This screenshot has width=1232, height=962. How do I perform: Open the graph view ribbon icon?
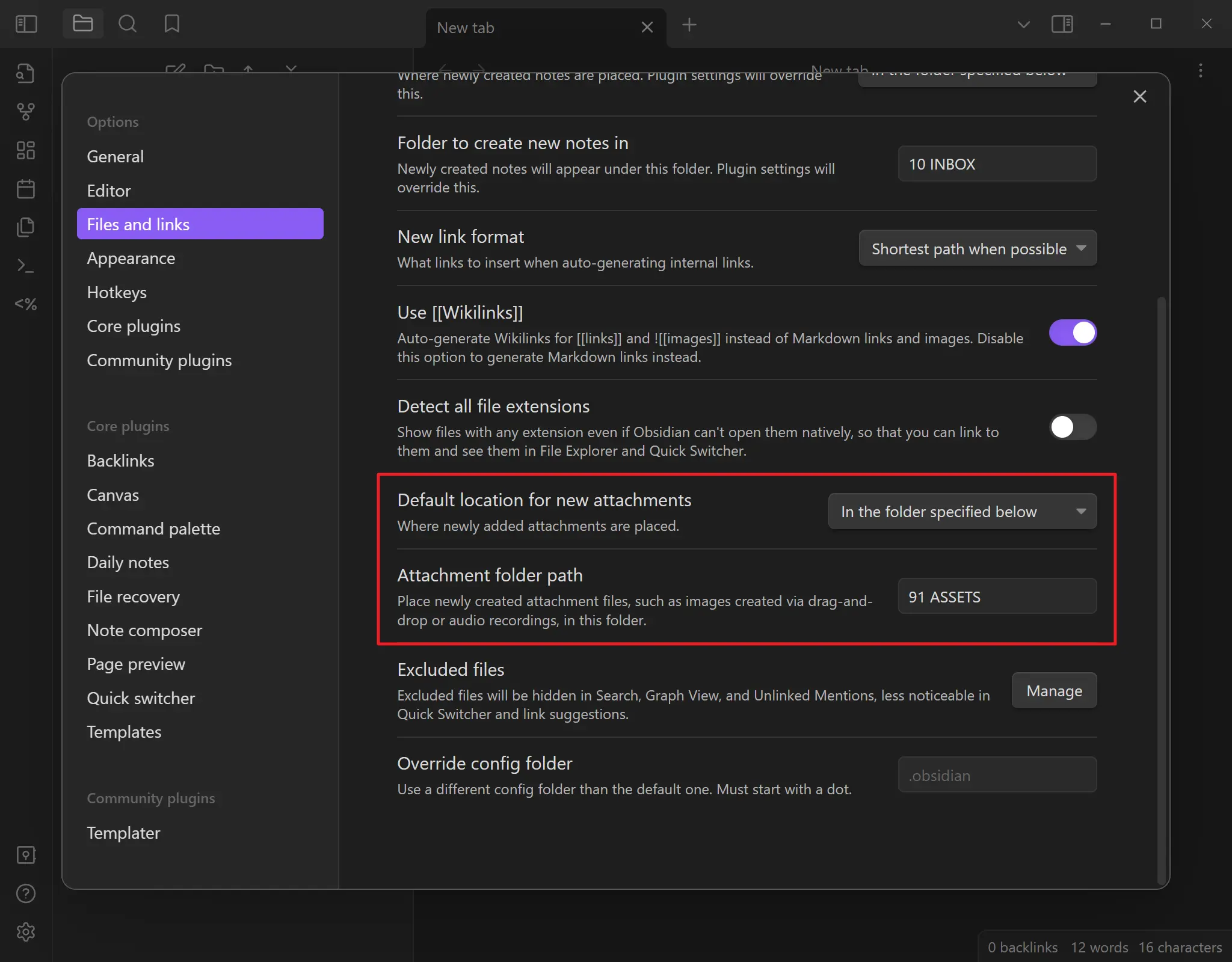[25, 111]
